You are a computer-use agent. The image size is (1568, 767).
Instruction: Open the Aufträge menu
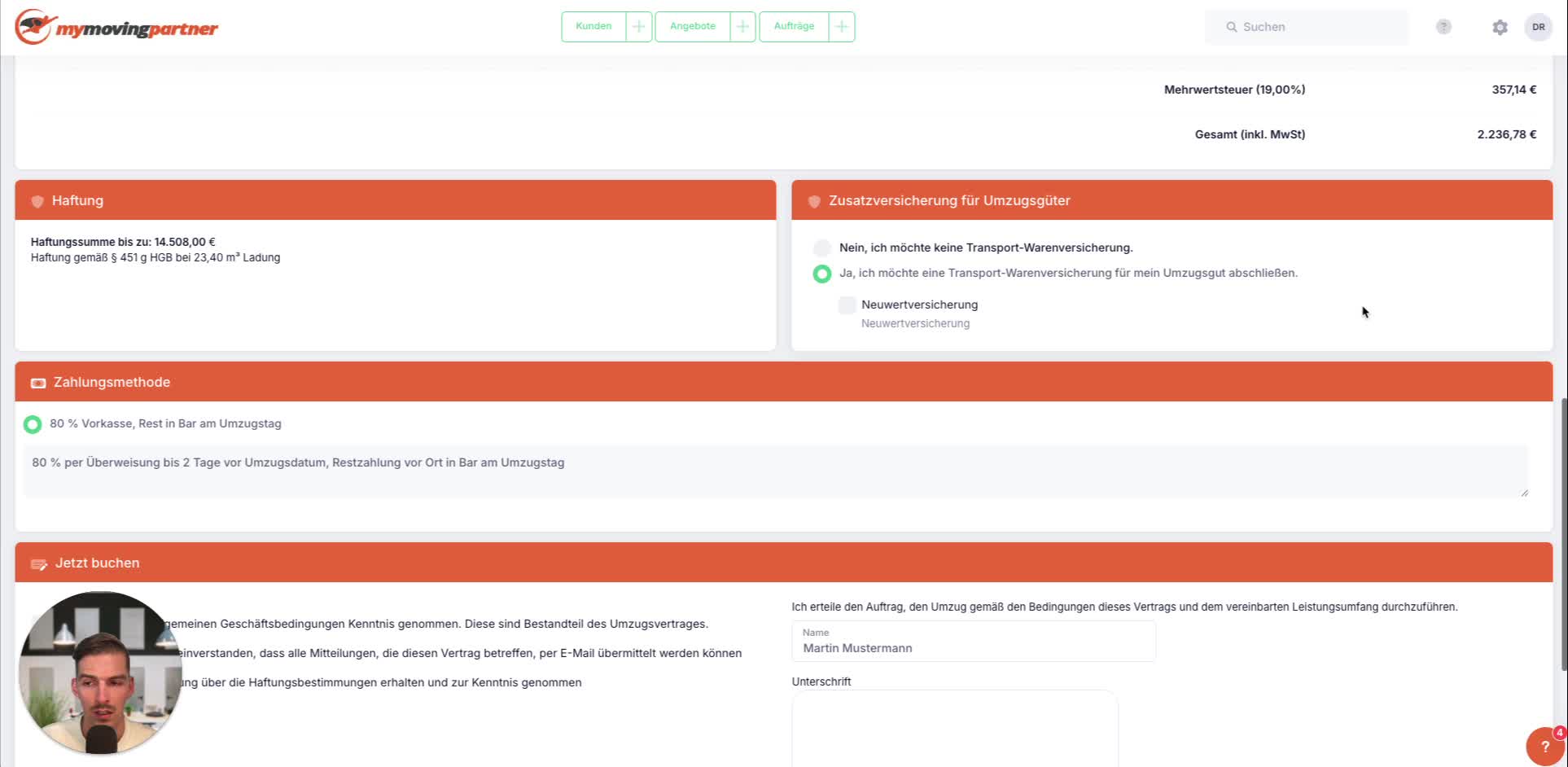[794, 27]
